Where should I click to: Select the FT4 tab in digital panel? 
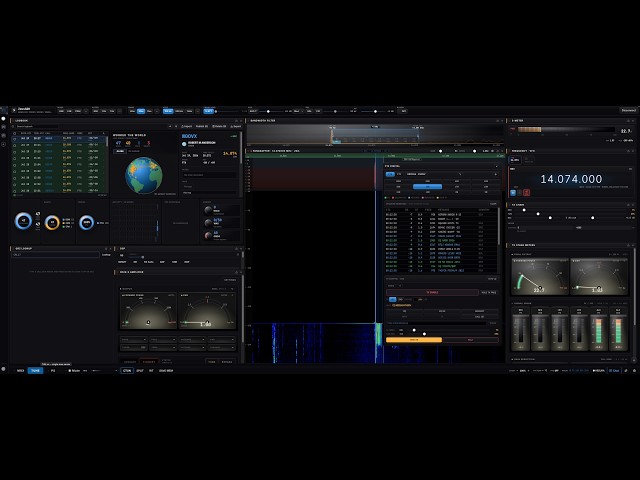(x=399, y=174)
